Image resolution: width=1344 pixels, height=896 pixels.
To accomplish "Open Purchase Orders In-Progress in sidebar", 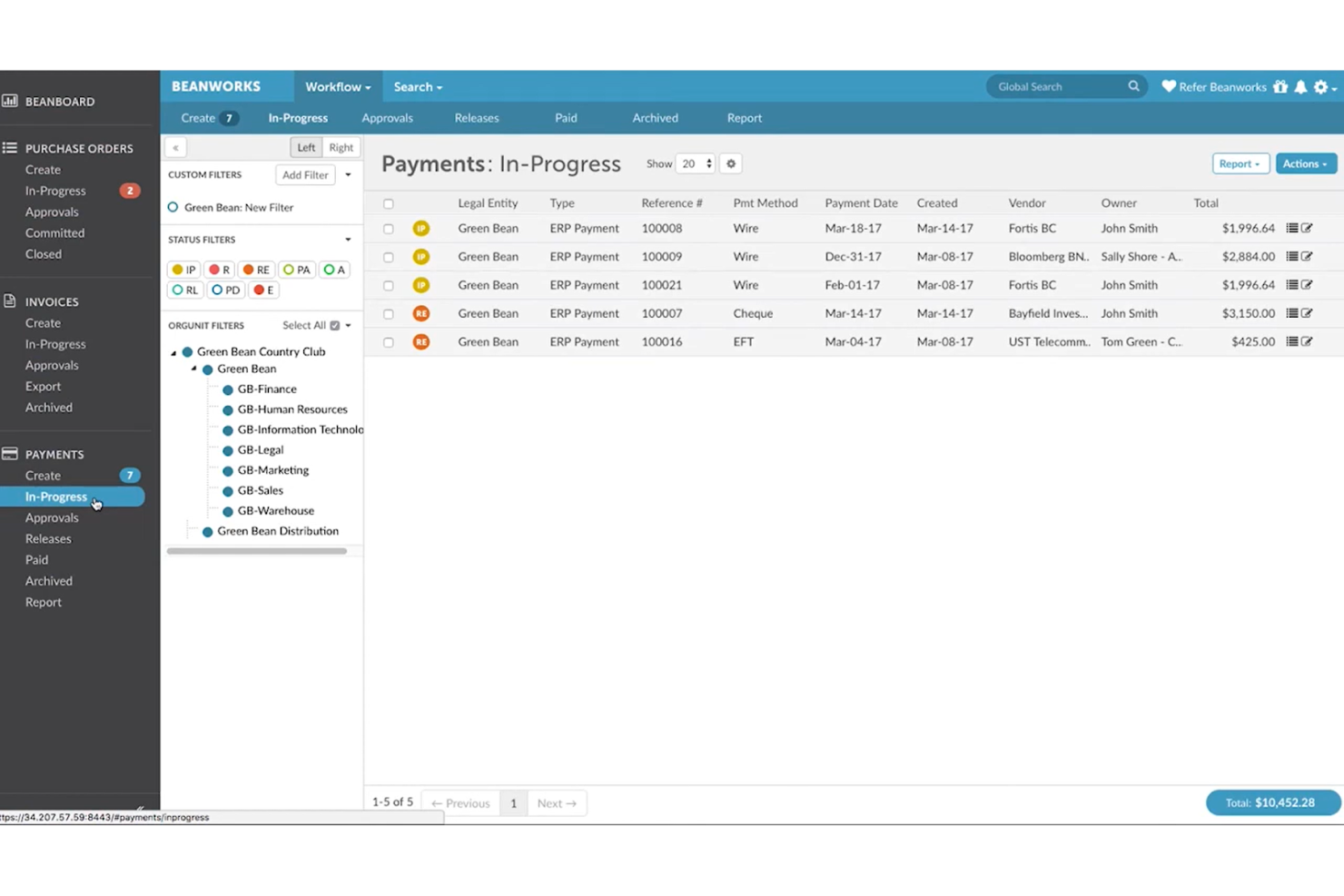I will [55, 191].
